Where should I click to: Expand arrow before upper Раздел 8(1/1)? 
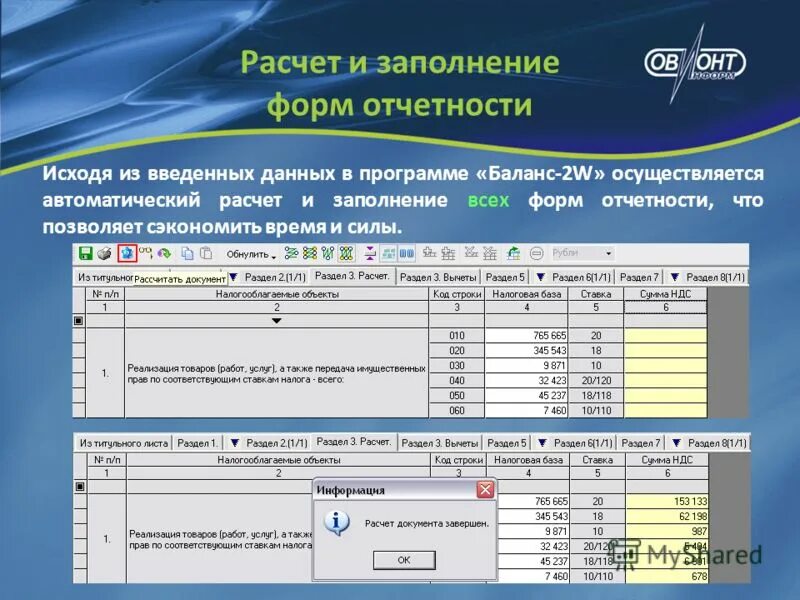tap(674, 277)
